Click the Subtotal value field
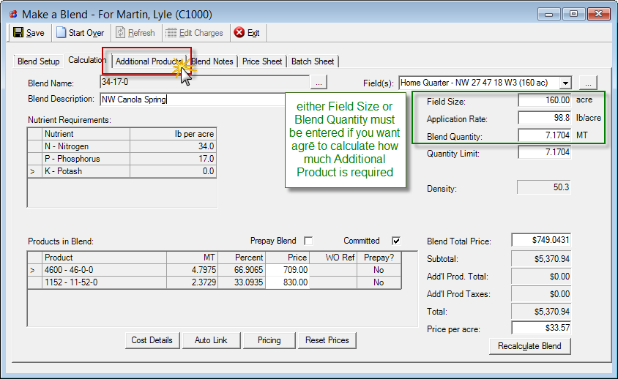 [541, 259]
